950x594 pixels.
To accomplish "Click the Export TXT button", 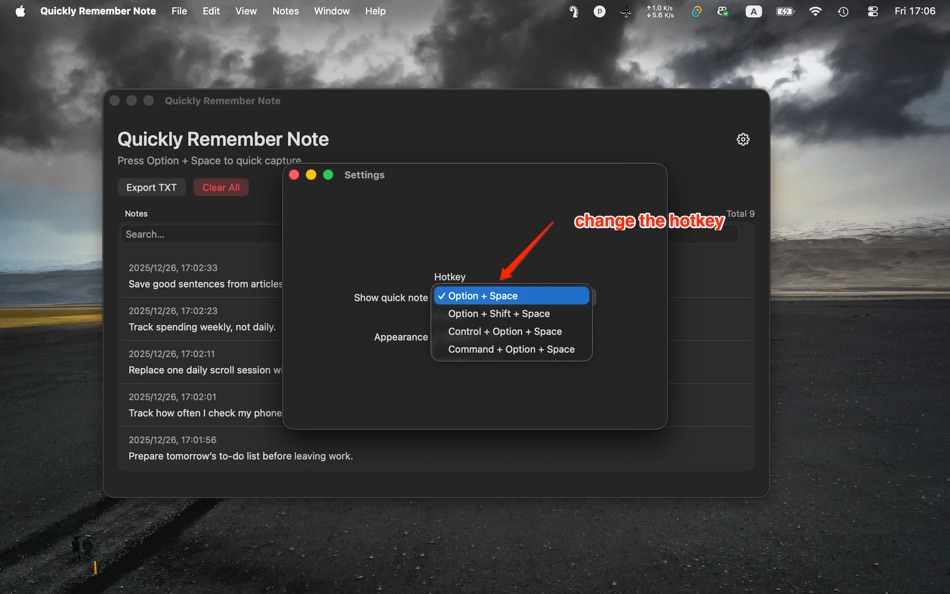I will pos(151,187).
